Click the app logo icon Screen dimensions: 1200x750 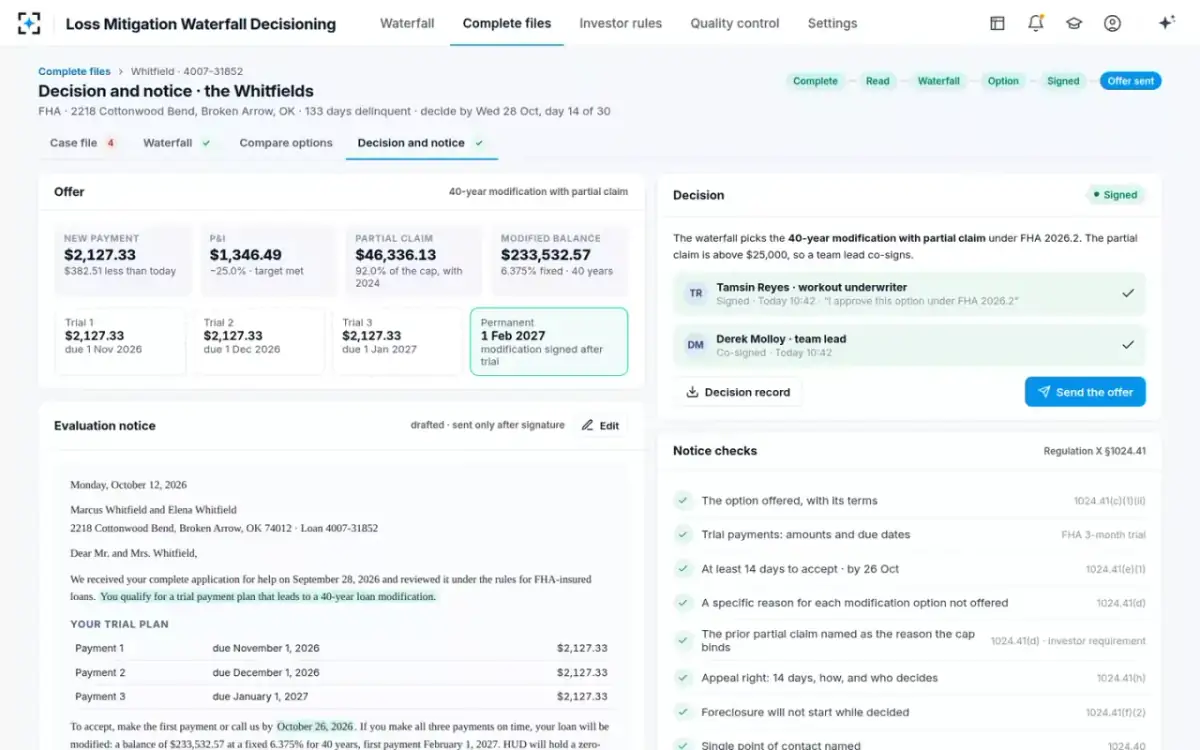(30, 23)
